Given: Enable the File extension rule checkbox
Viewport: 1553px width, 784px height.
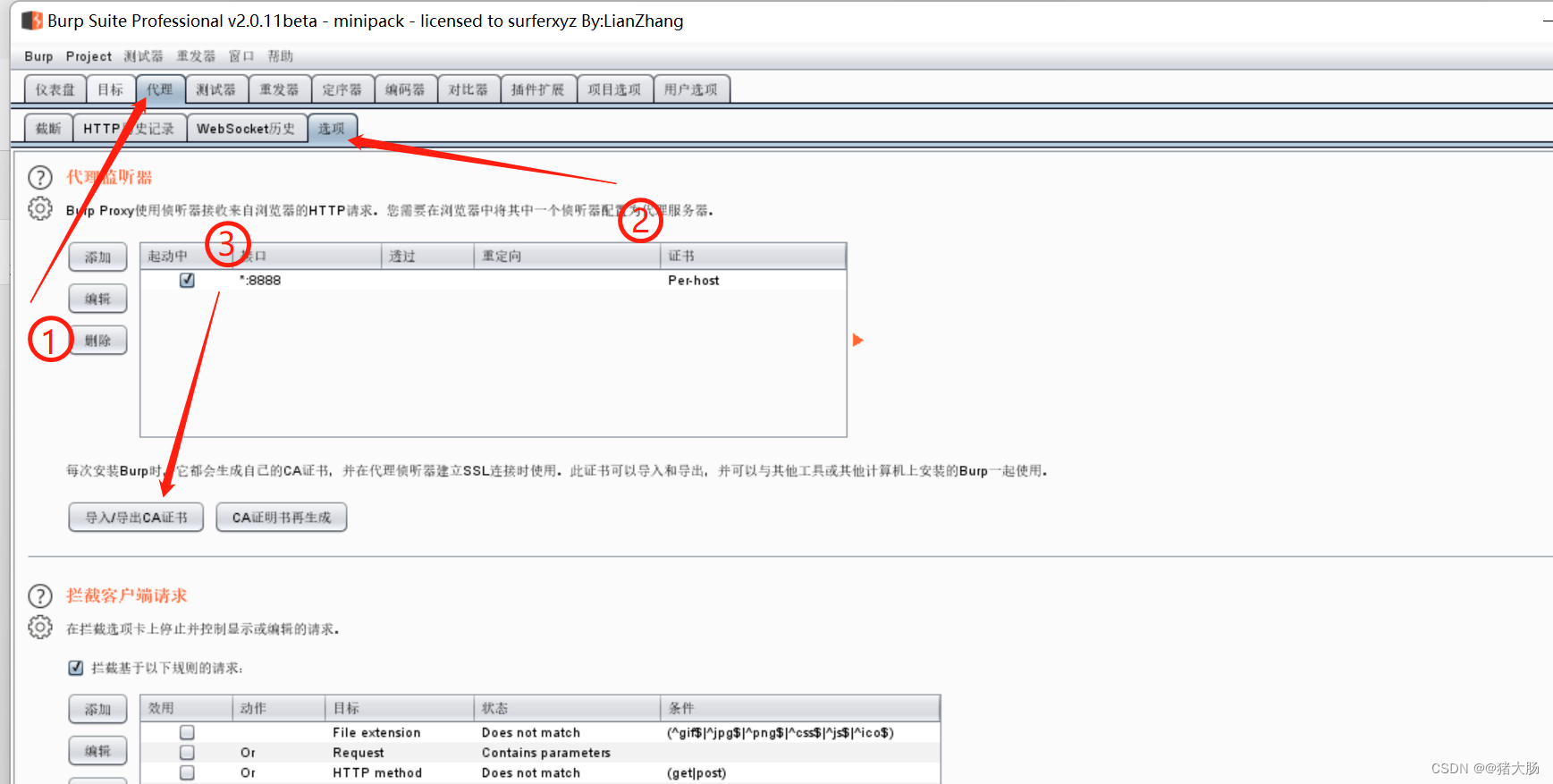Looking at the screenshot, I should pos(187,732).
